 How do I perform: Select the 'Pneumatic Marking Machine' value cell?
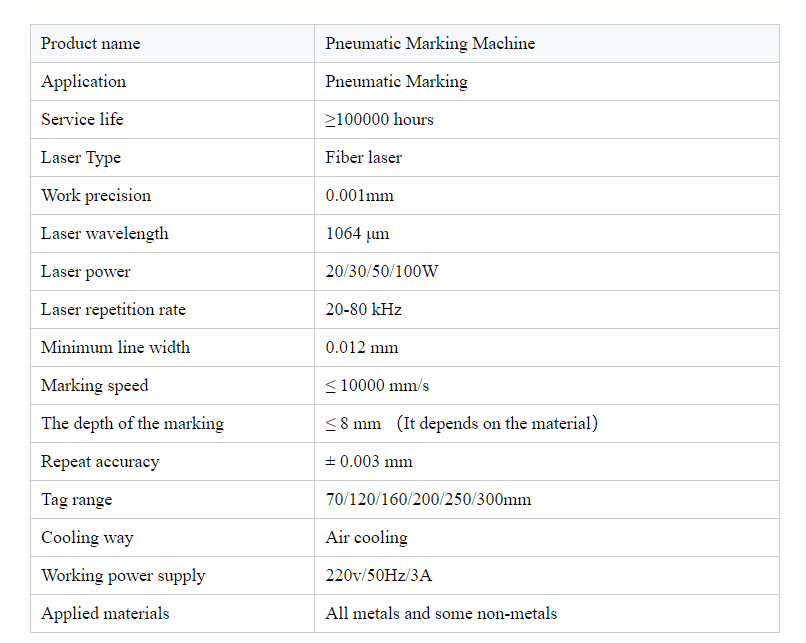546,44
